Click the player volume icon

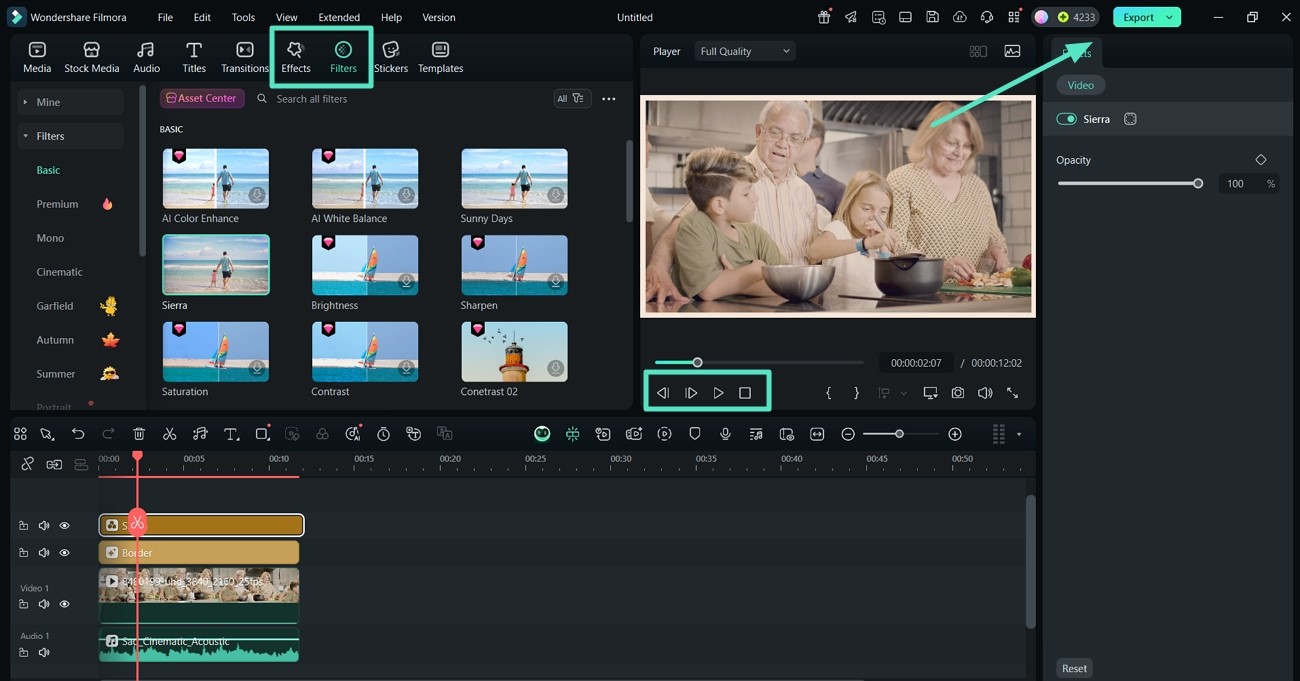click(x=985, y=393)
